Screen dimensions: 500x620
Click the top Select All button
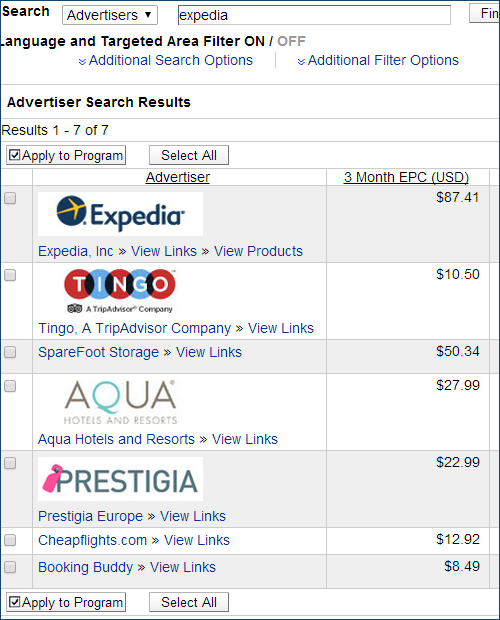coord(189,155)
